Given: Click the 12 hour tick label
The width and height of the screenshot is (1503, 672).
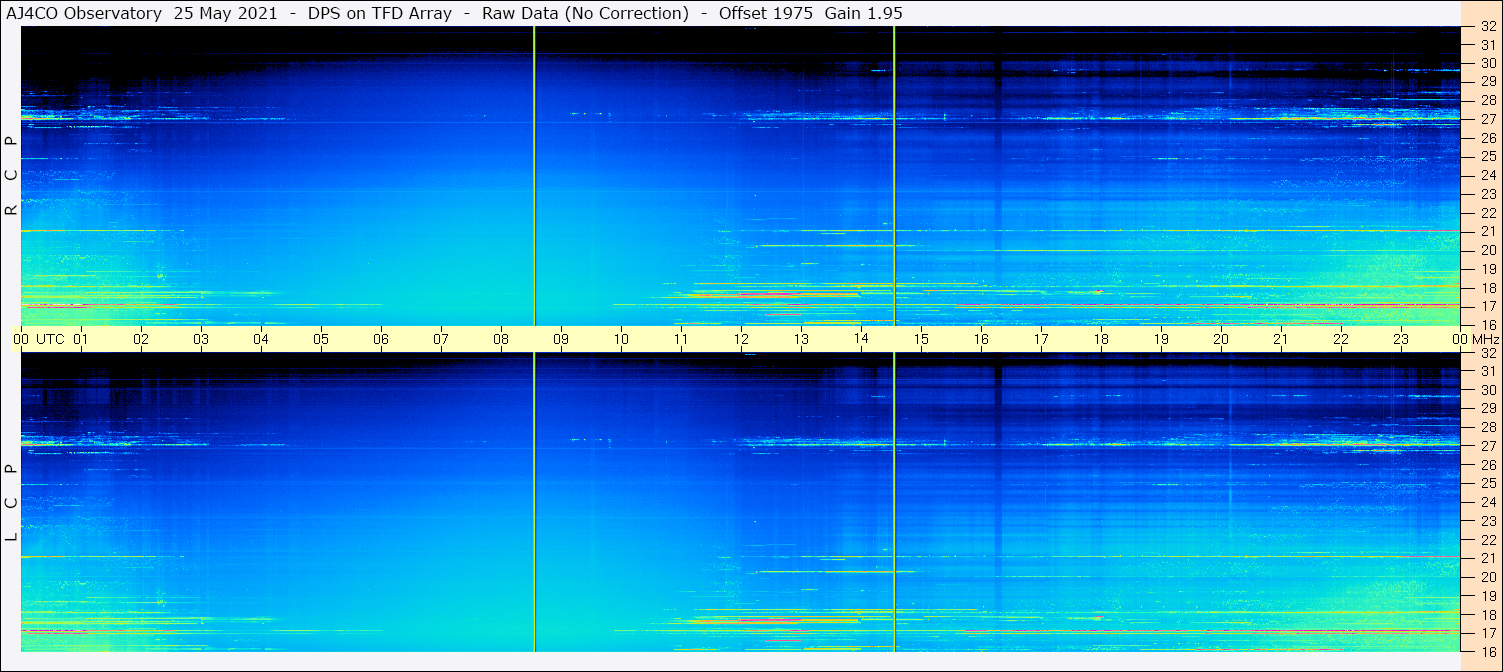Looking at the screenshot, I should 741,339.
